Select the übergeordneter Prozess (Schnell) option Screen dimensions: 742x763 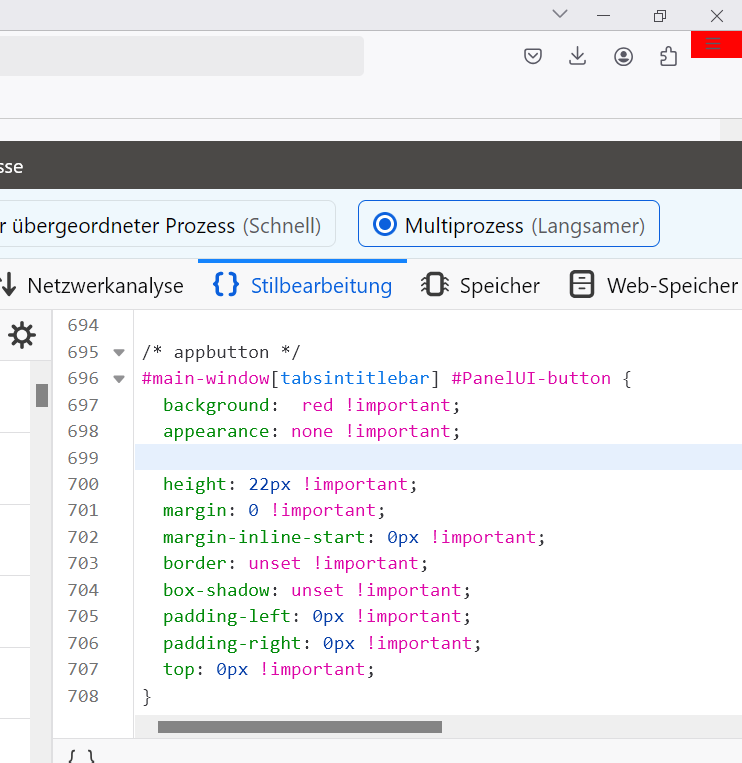pos(160,225)
